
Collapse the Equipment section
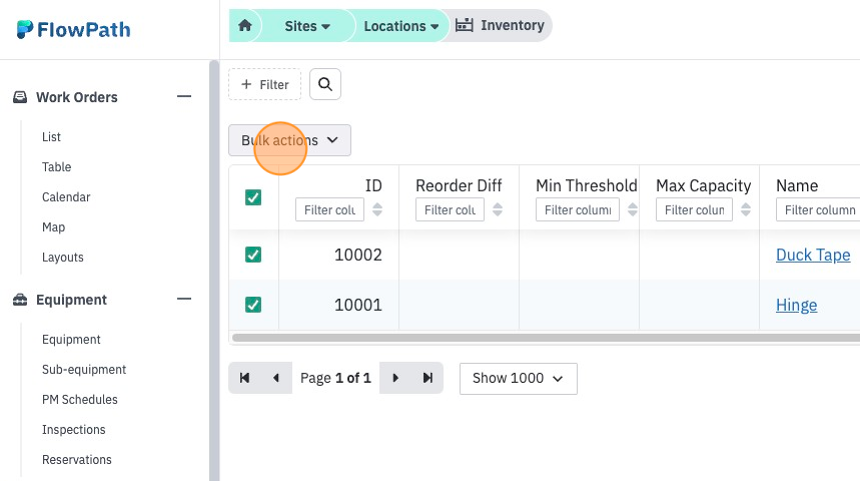tap(184, 299)
